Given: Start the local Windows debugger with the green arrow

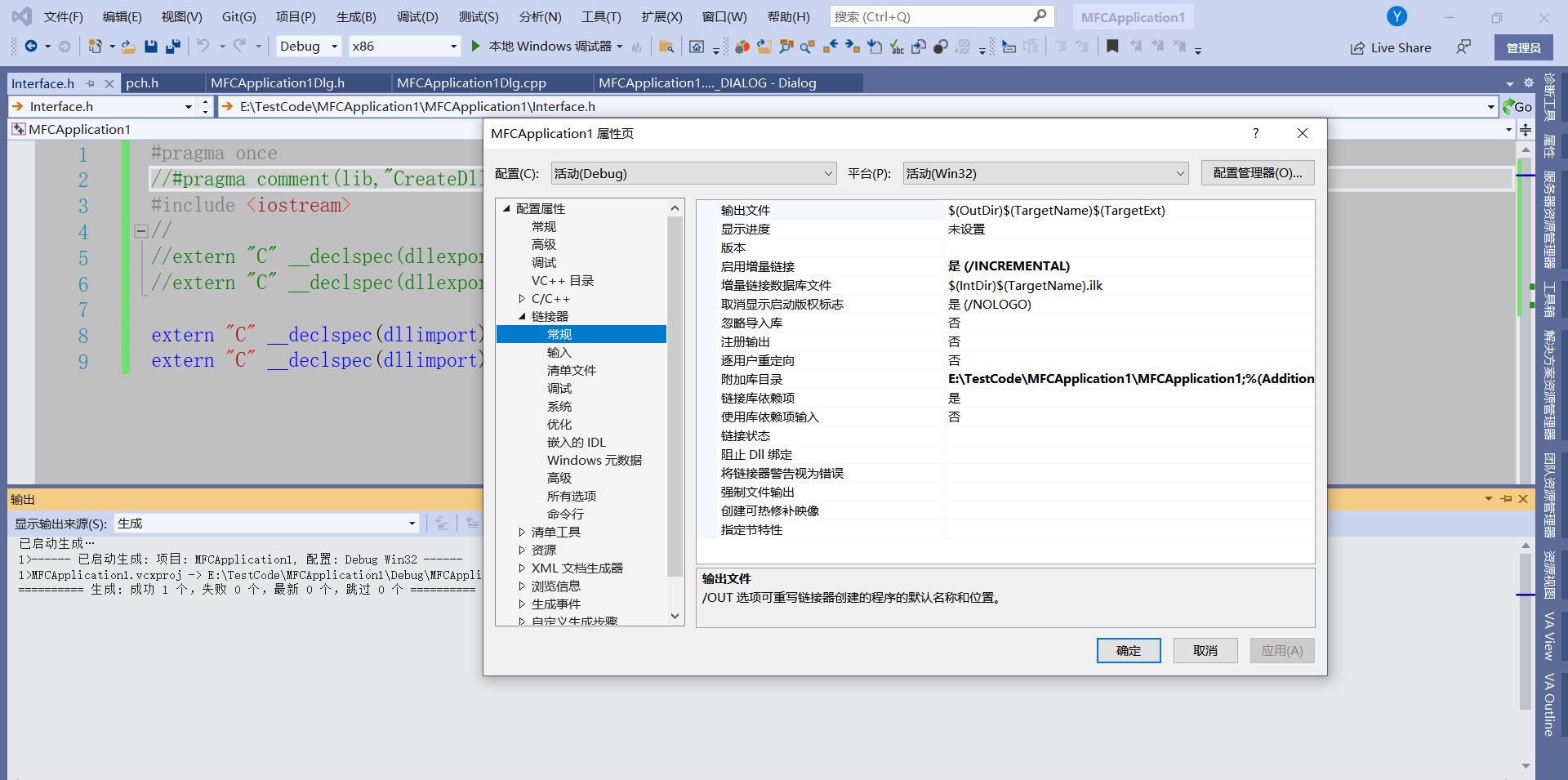Looking at the screenshot, I should (475, 47).
